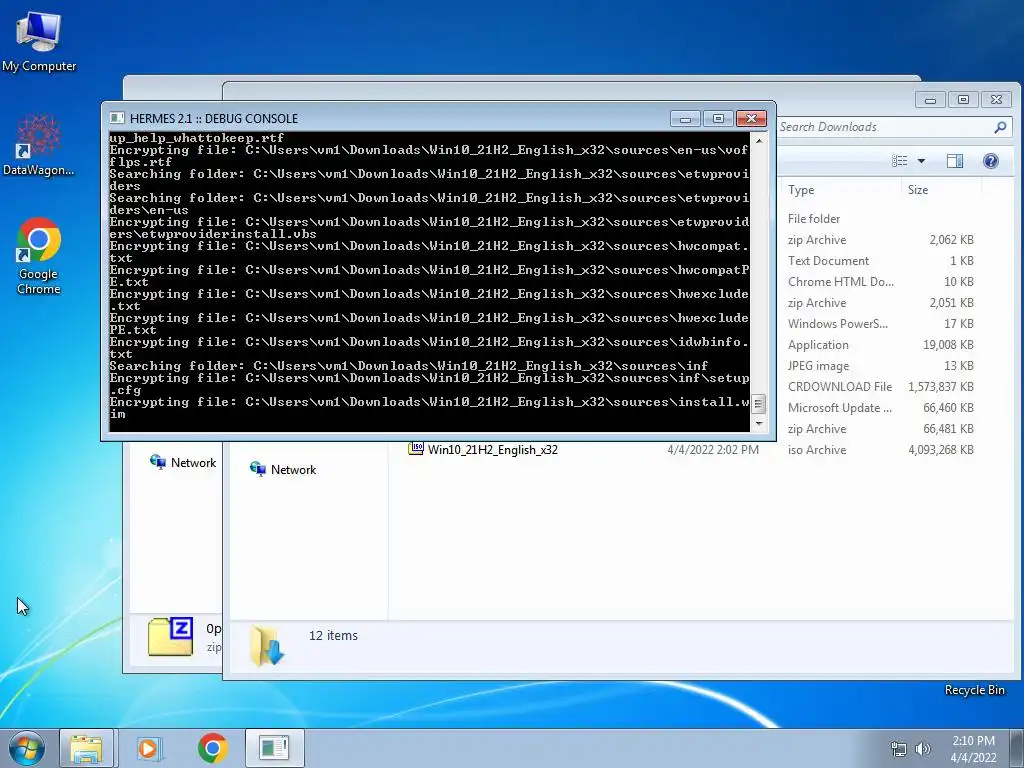1024x768 pixels.
Task: Select HERMES console taskbar button
Action: (x=274, y=748)
